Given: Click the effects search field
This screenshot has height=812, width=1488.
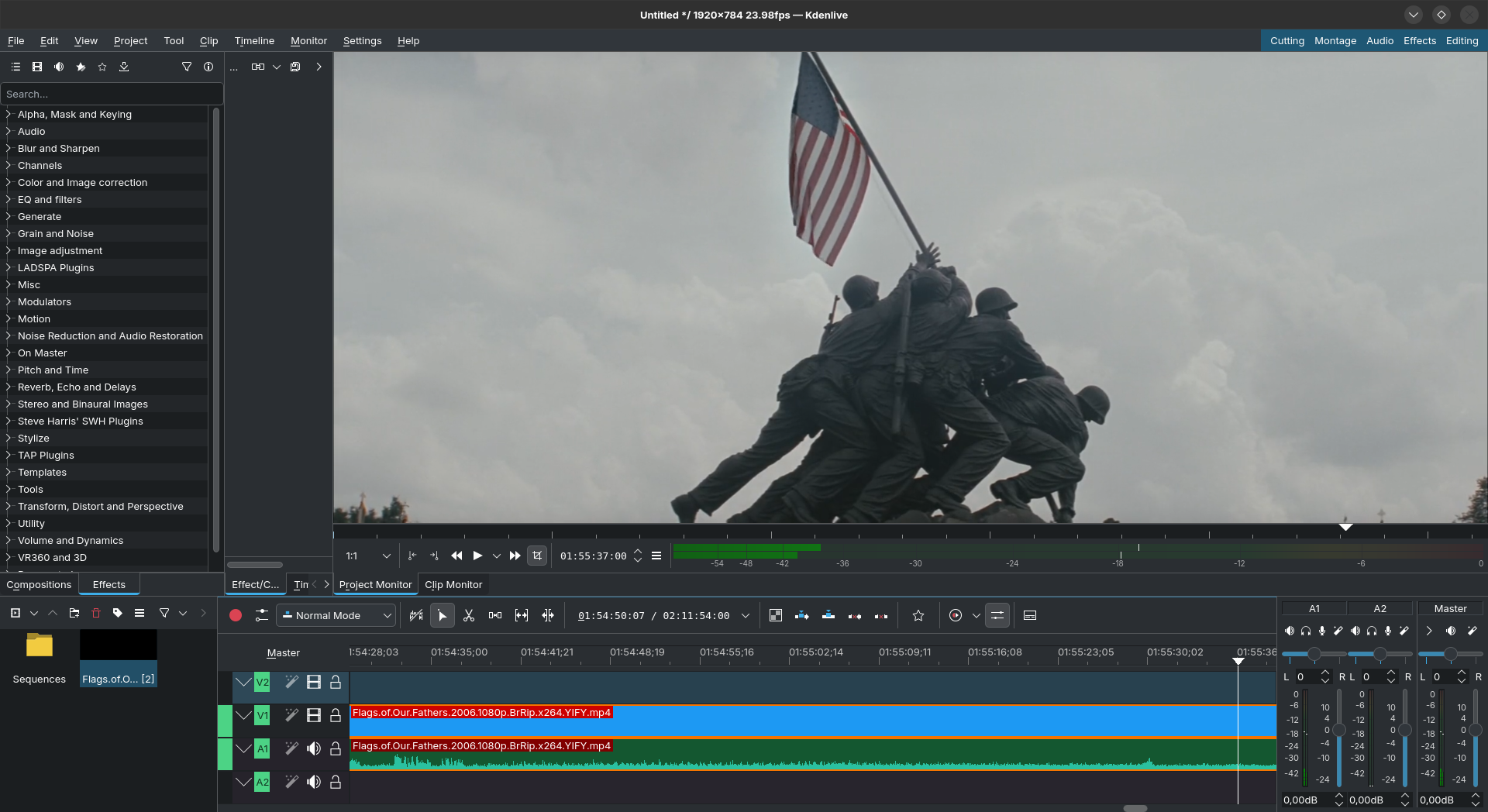Looking at the screenshot, I should coord(112,95).
